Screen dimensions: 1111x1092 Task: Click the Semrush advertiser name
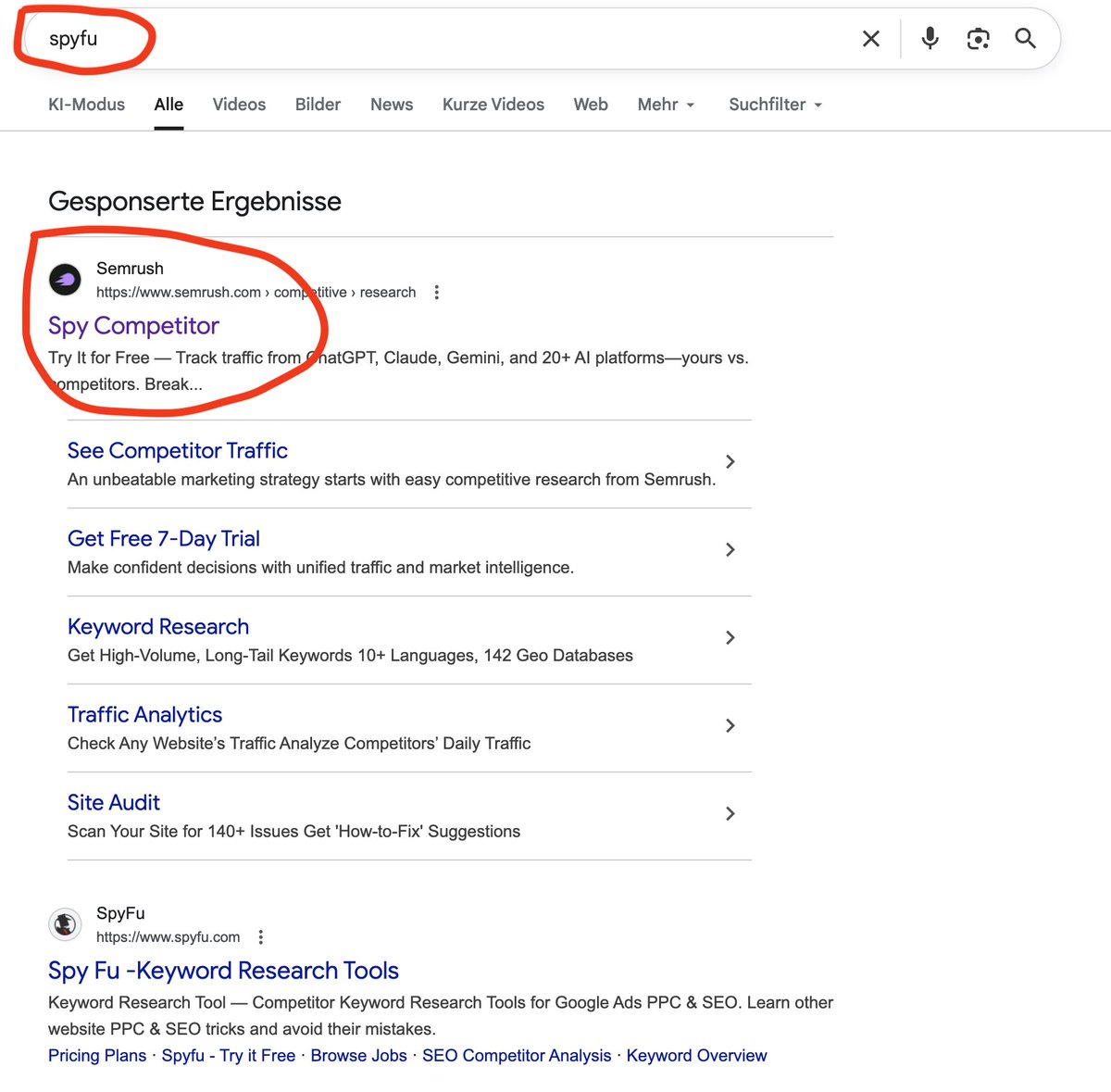(x=130, y=269)
